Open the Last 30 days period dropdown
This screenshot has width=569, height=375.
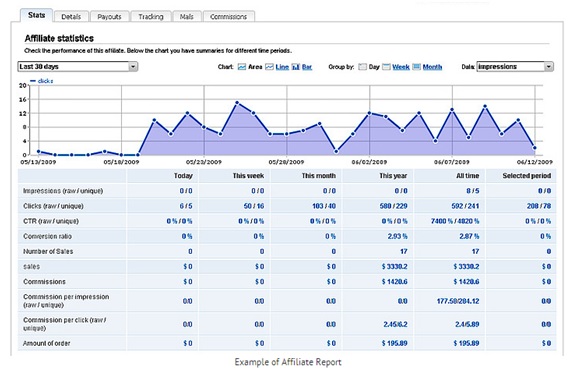[77, 66]
